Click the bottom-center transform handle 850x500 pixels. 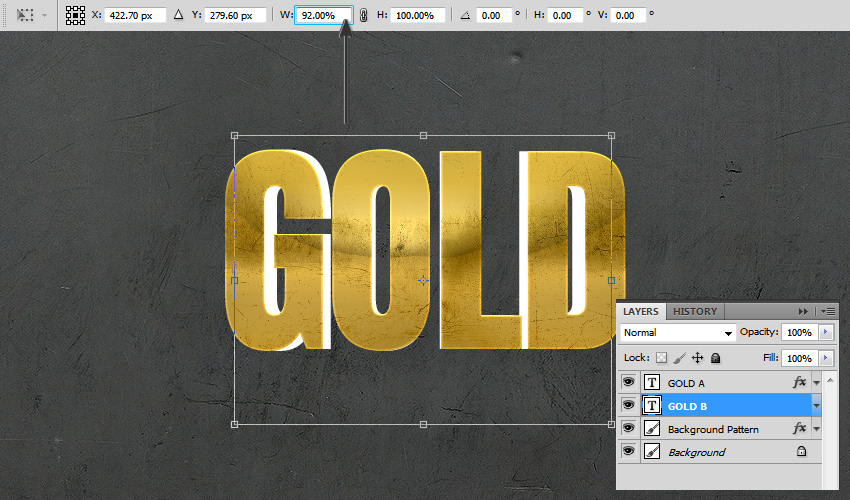coord(423,425)
